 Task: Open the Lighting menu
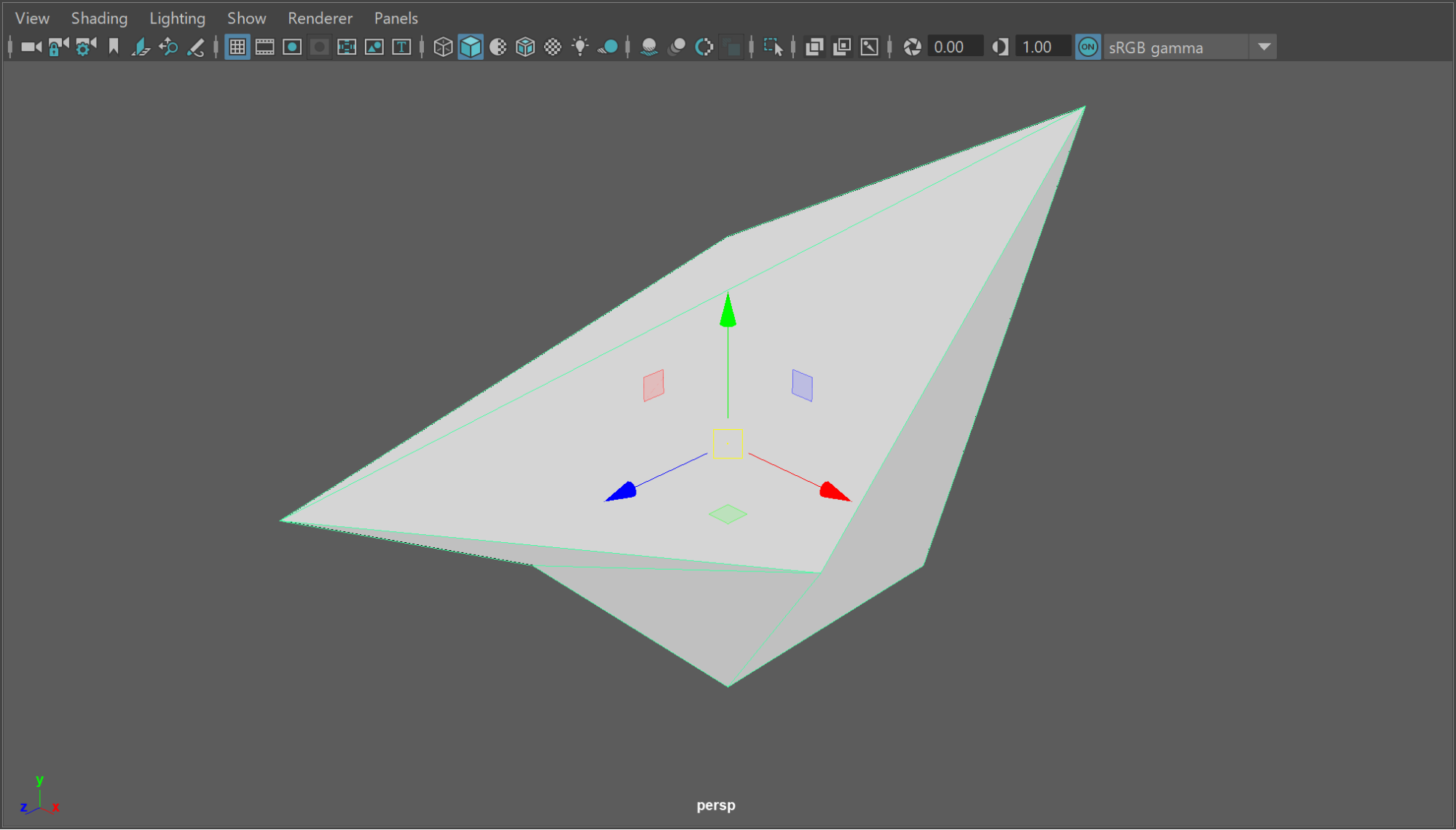[x=177, y=18]
